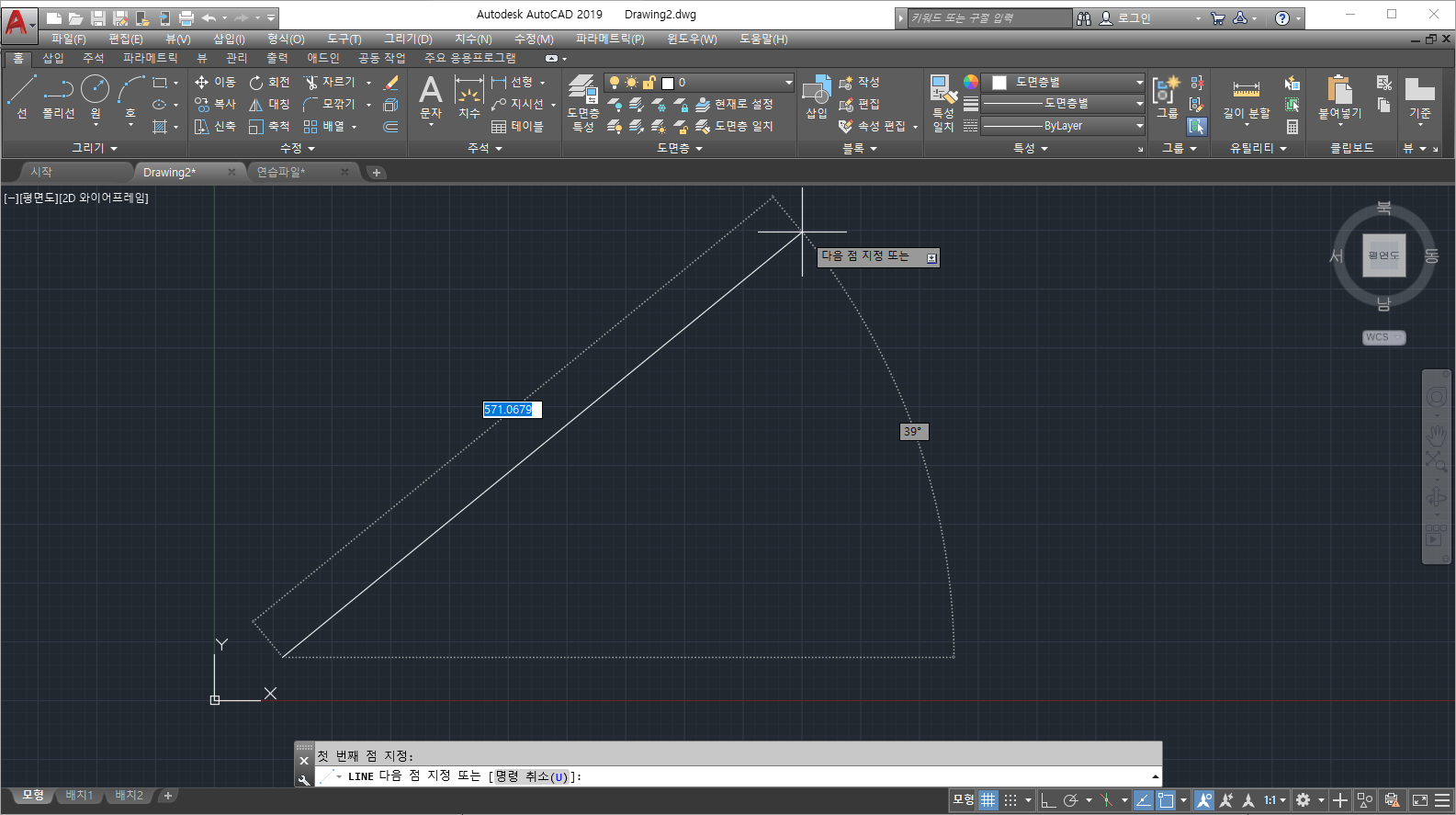Click the 도면층 일치 button
1456x815 pixels.
pos(735,127)
